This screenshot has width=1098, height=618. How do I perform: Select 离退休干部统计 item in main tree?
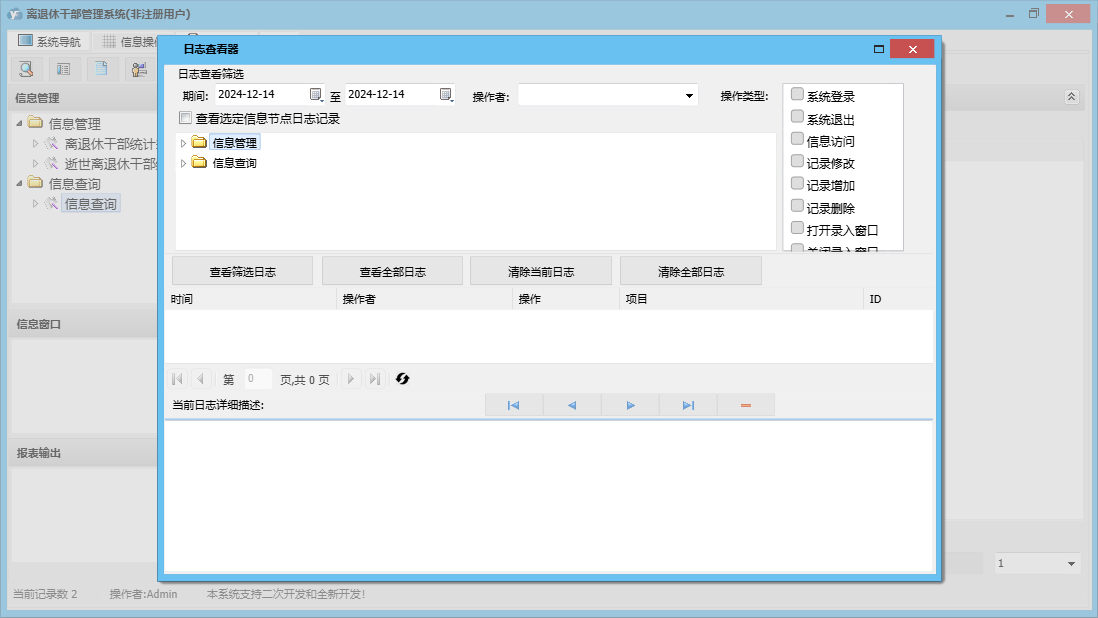coord(111,143)
